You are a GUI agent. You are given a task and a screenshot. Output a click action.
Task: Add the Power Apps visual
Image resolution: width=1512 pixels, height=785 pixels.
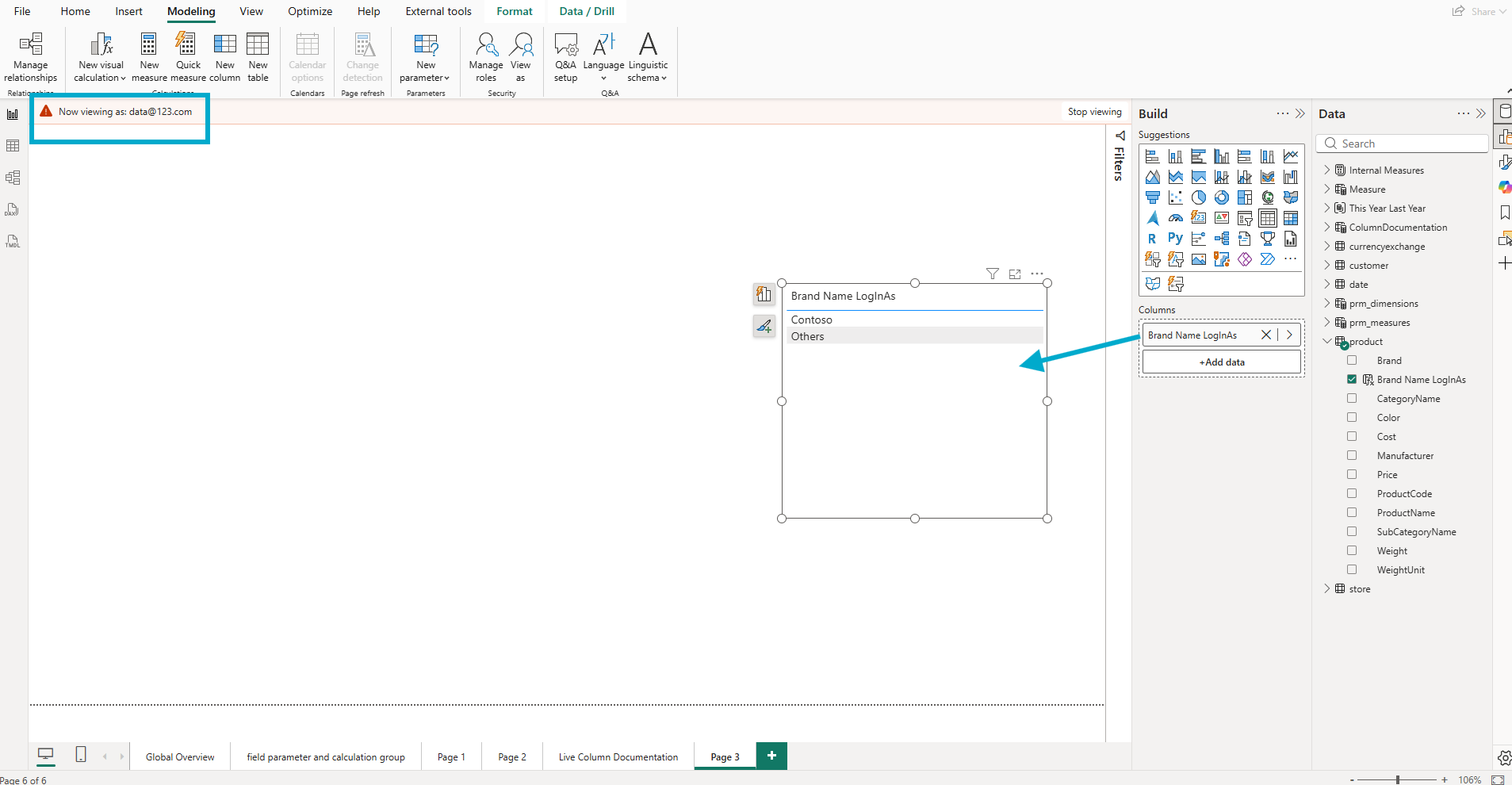click(x=1245, y=259)
